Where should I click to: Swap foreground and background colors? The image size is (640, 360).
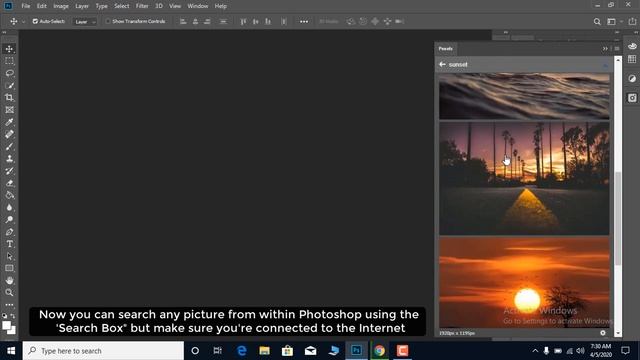click(13, 316)
